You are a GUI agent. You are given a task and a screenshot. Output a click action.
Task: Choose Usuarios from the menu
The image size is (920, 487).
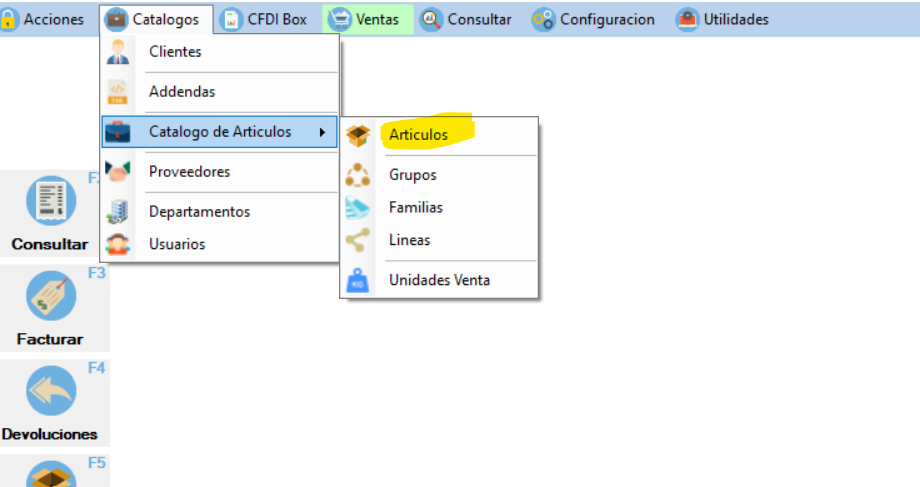click(220, 244)
